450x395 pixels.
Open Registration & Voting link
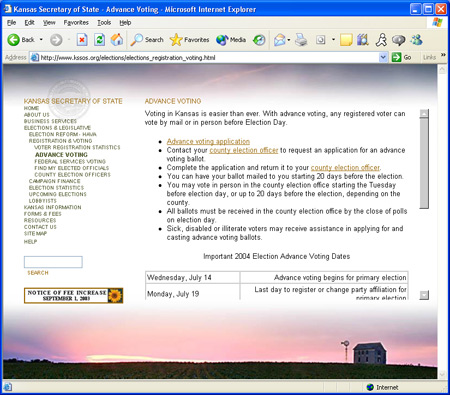(x=60, y=141)
